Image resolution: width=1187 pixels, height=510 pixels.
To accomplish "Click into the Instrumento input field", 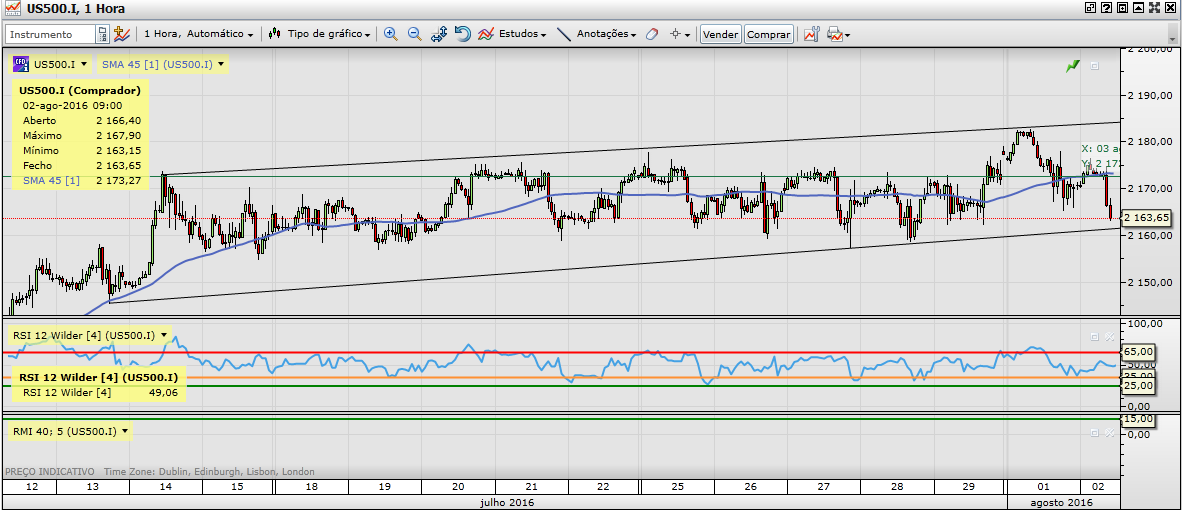I will click(x=50, y=34).
